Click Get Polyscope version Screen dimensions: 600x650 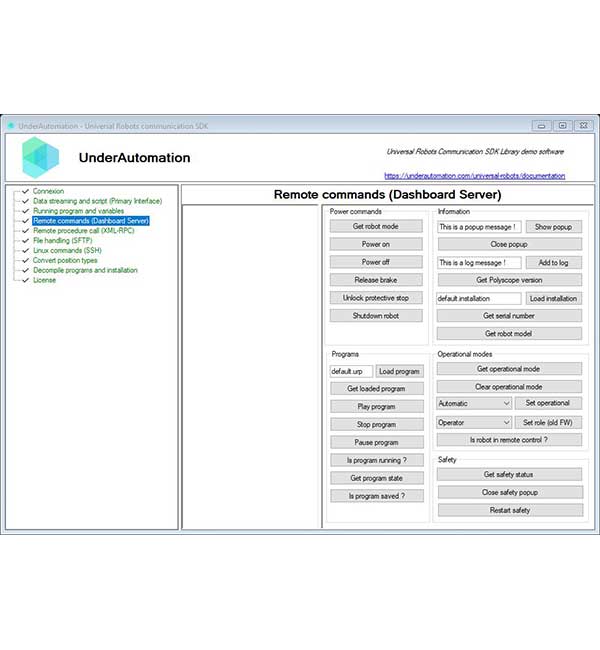click(510, 280)
